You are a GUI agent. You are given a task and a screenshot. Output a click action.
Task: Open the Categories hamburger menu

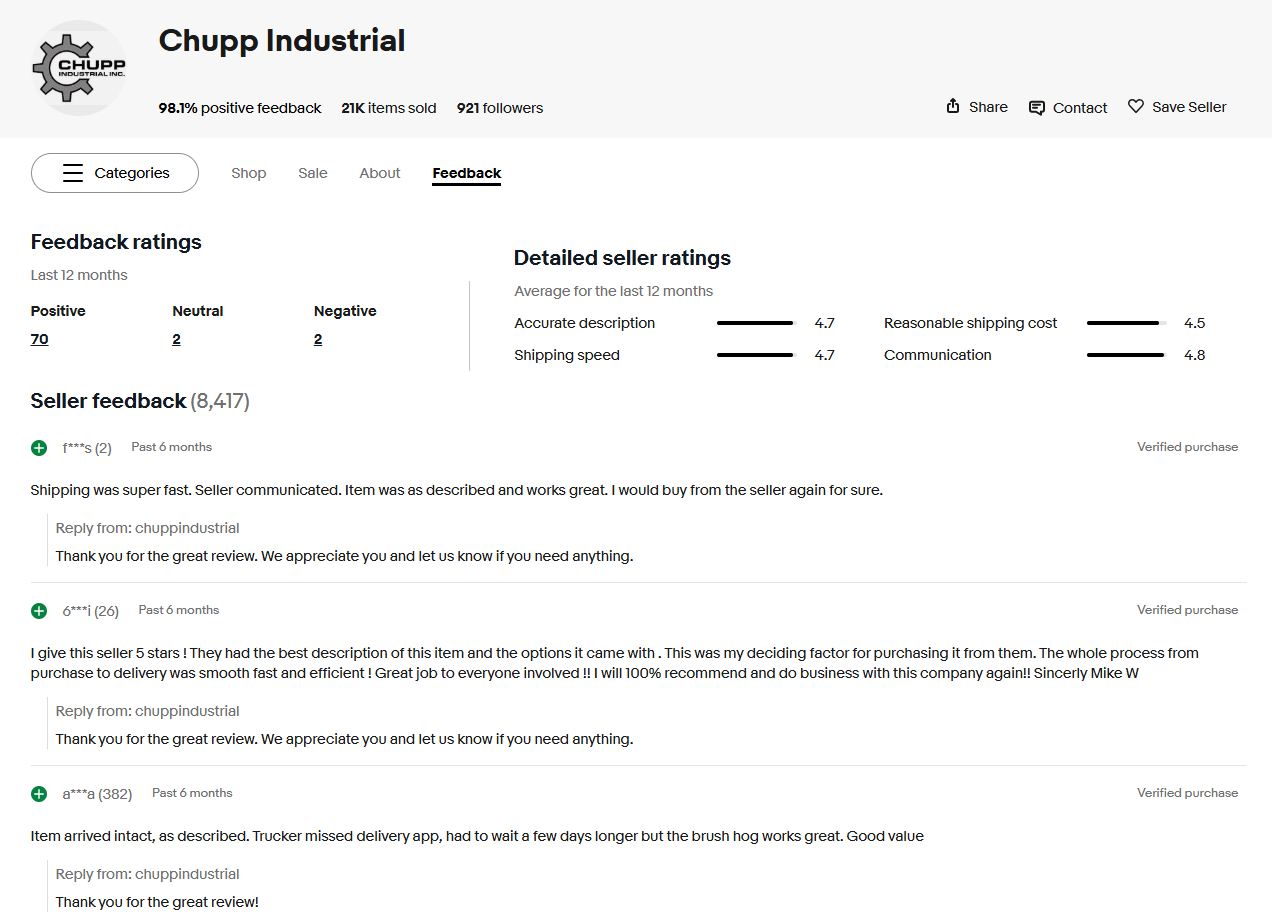click(115, 173)
